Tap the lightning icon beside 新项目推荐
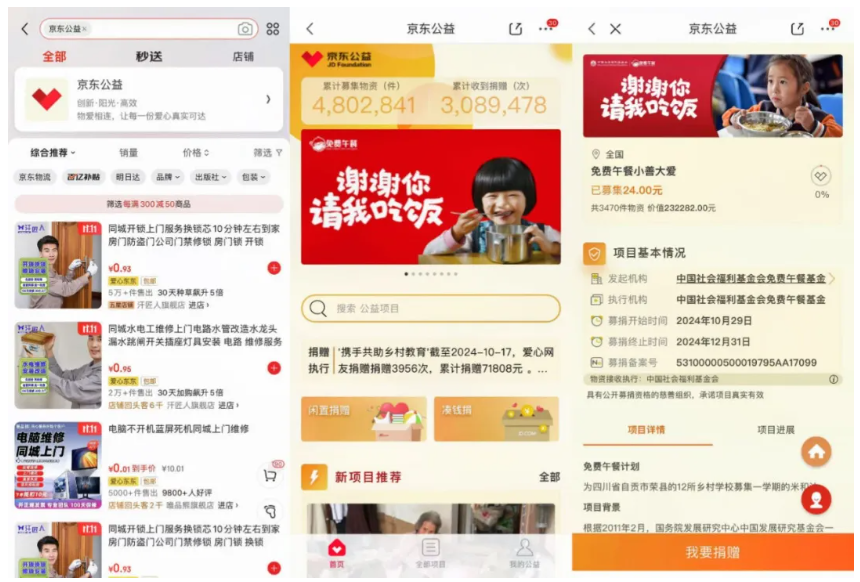This screenshot has width=860, height=582. (314, 477)
